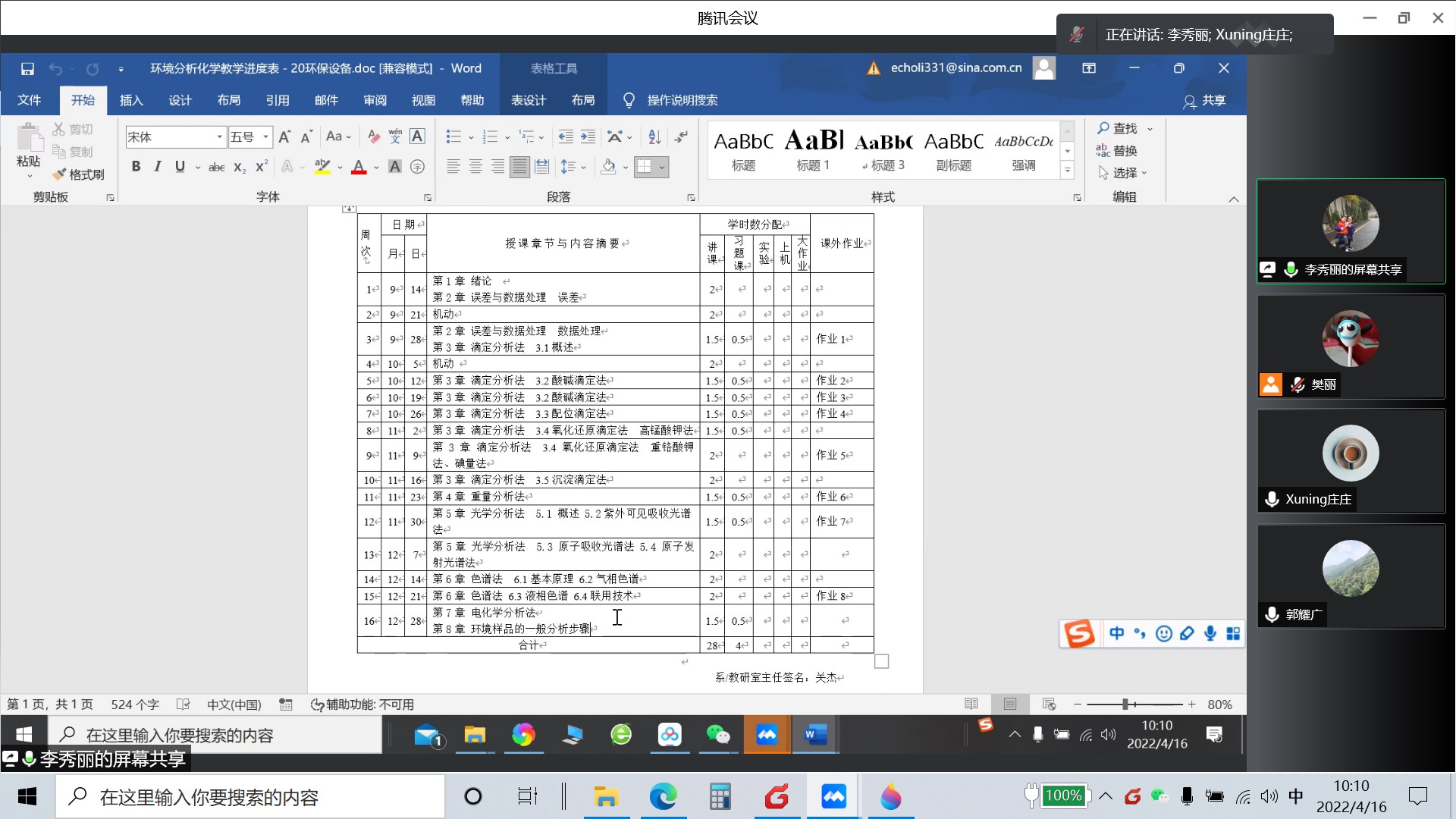Center-align the paragraph text
Screen dimensions: 1456x819
tap(475, 167)
